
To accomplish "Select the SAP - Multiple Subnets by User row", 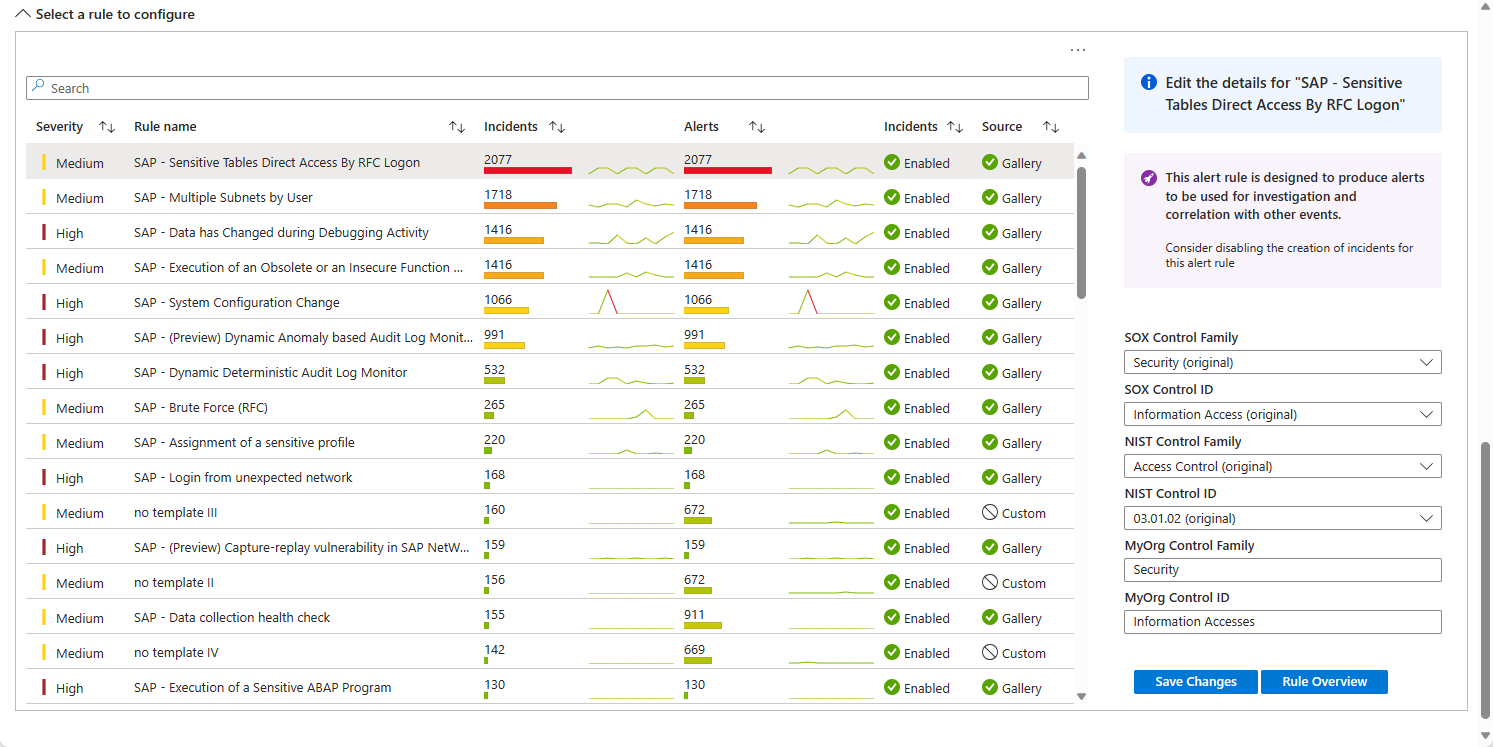I will (x=223, y=198).
